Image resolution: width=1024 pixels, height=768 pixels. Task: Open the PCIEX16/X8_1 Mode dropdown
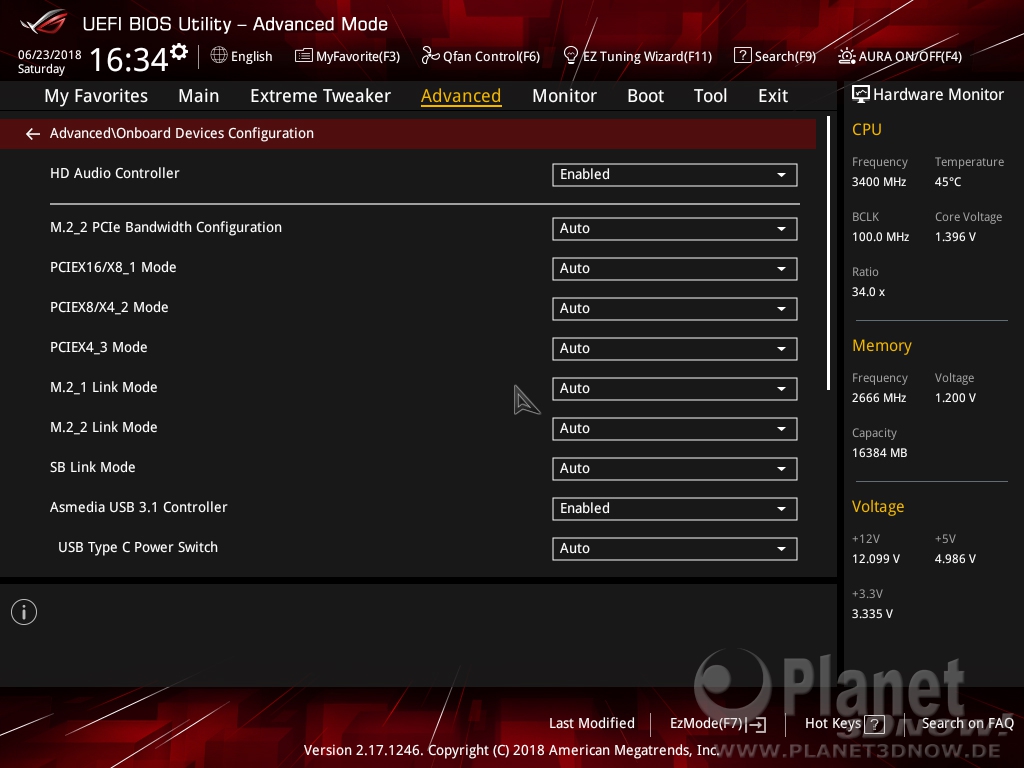click(x=675, y=269)
